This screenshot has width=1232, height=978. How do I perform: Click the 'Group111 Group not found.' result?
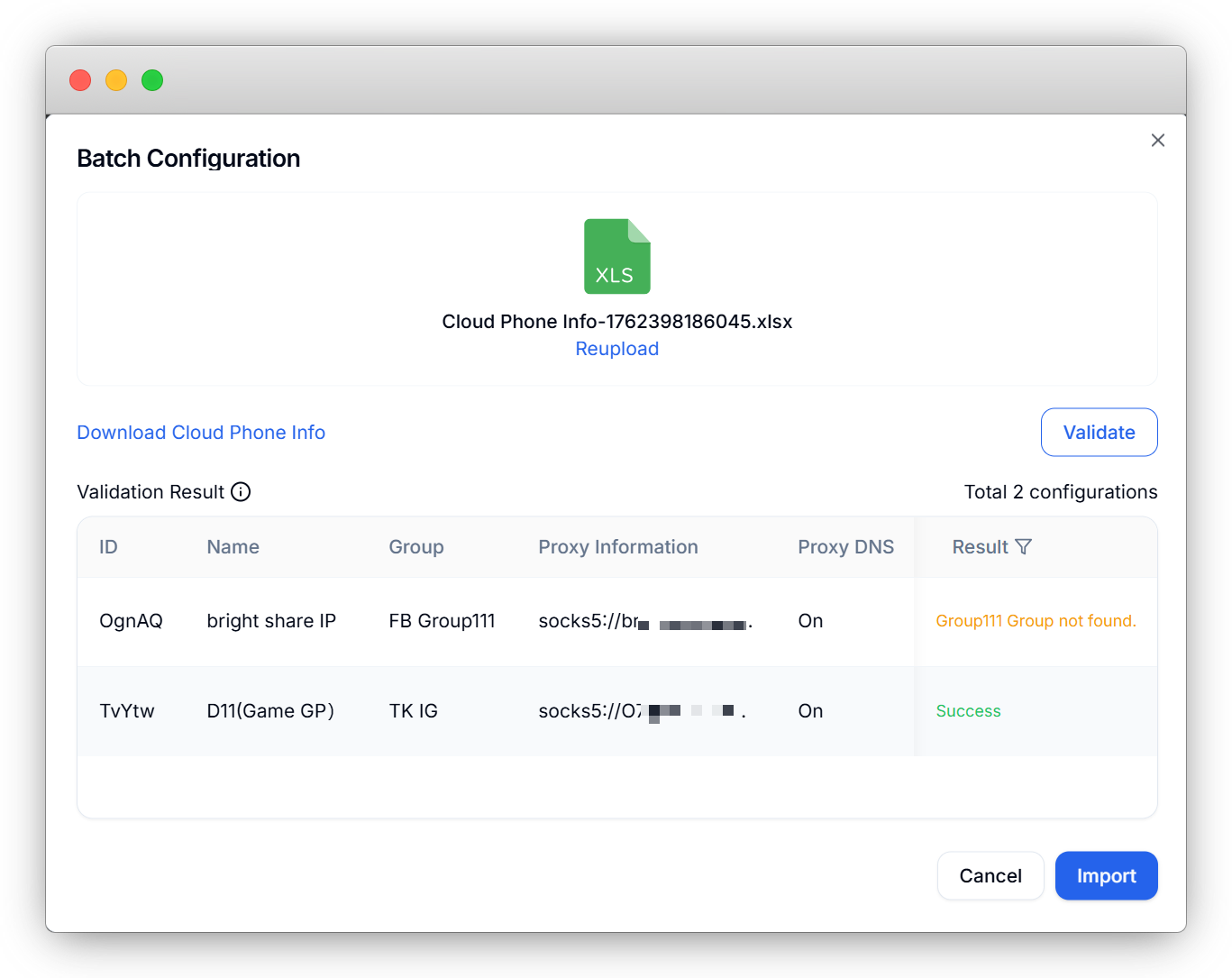coord(1036,621)
